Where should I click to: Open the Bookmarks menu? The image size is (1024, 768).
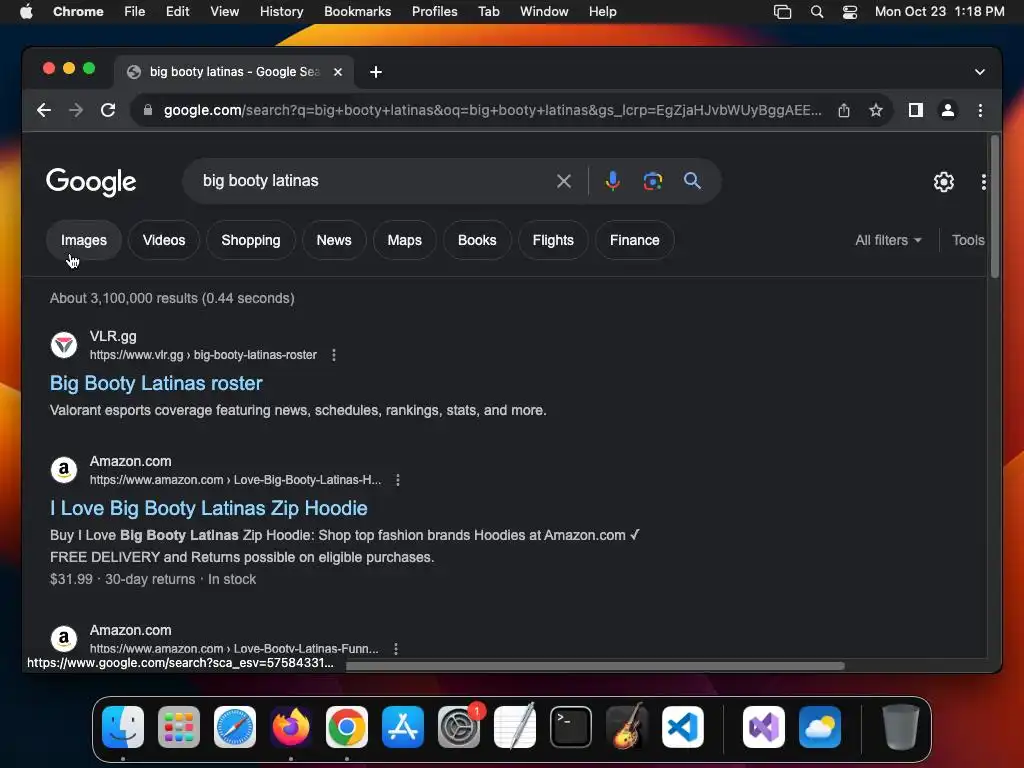tap(357, 12)
